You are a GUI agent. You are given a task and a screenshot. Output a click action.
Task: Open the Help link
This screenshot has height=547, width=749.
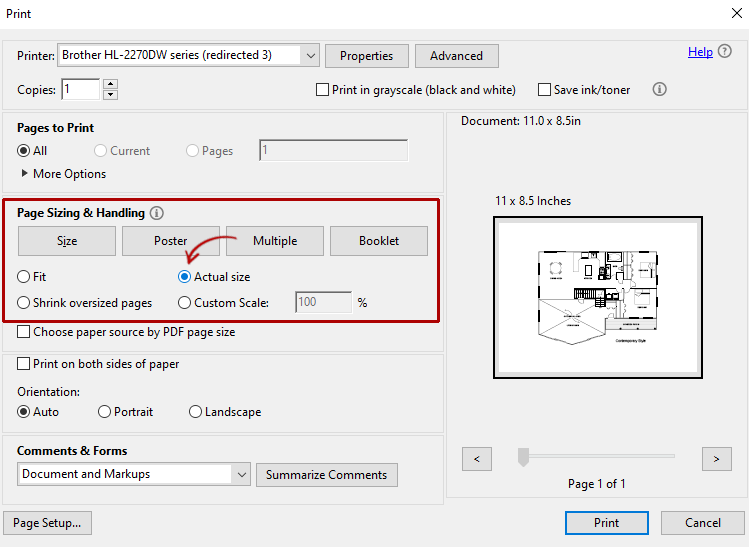(700, 52)
